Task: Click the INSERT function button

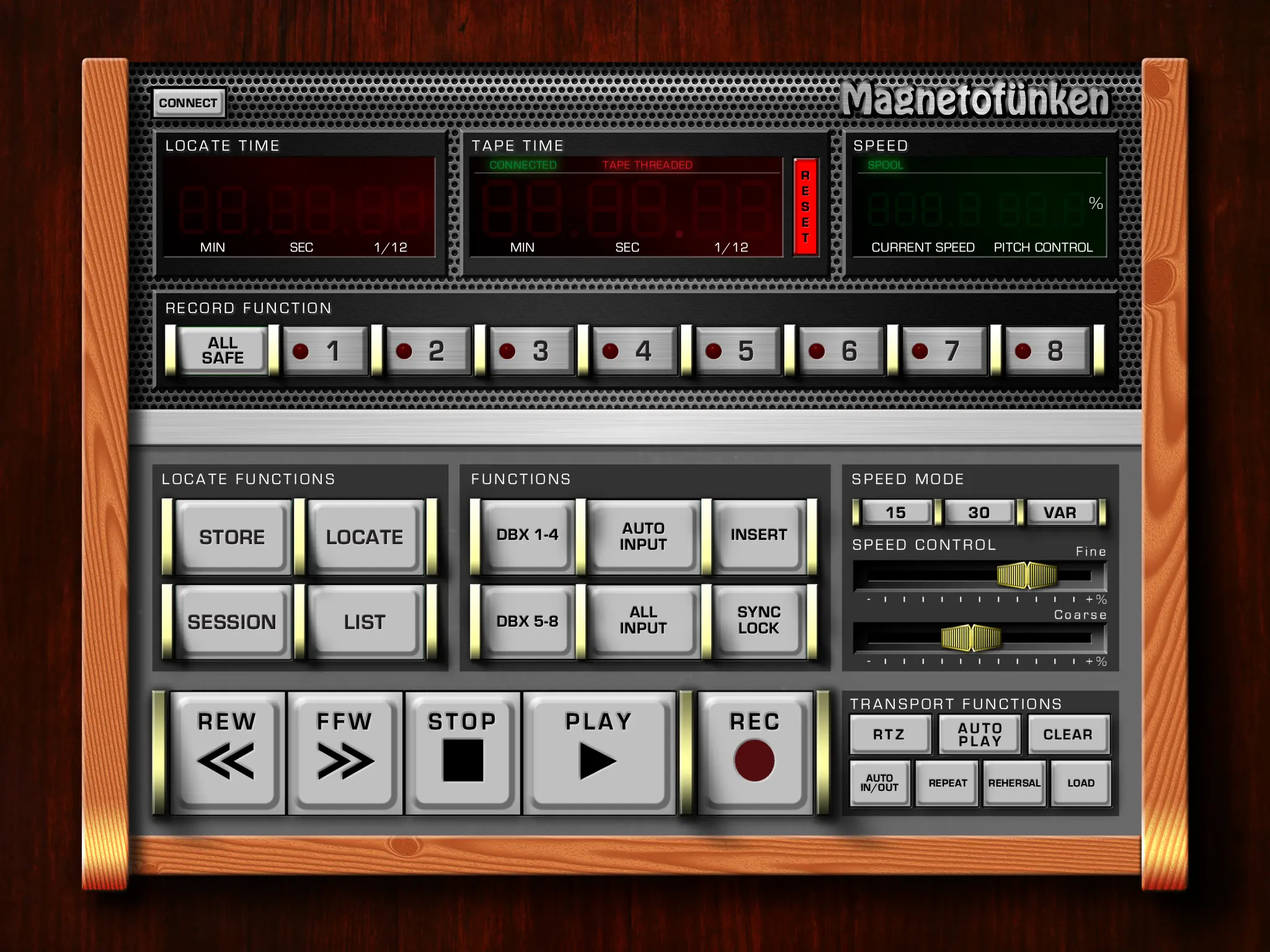Action: tap(759, 535)
